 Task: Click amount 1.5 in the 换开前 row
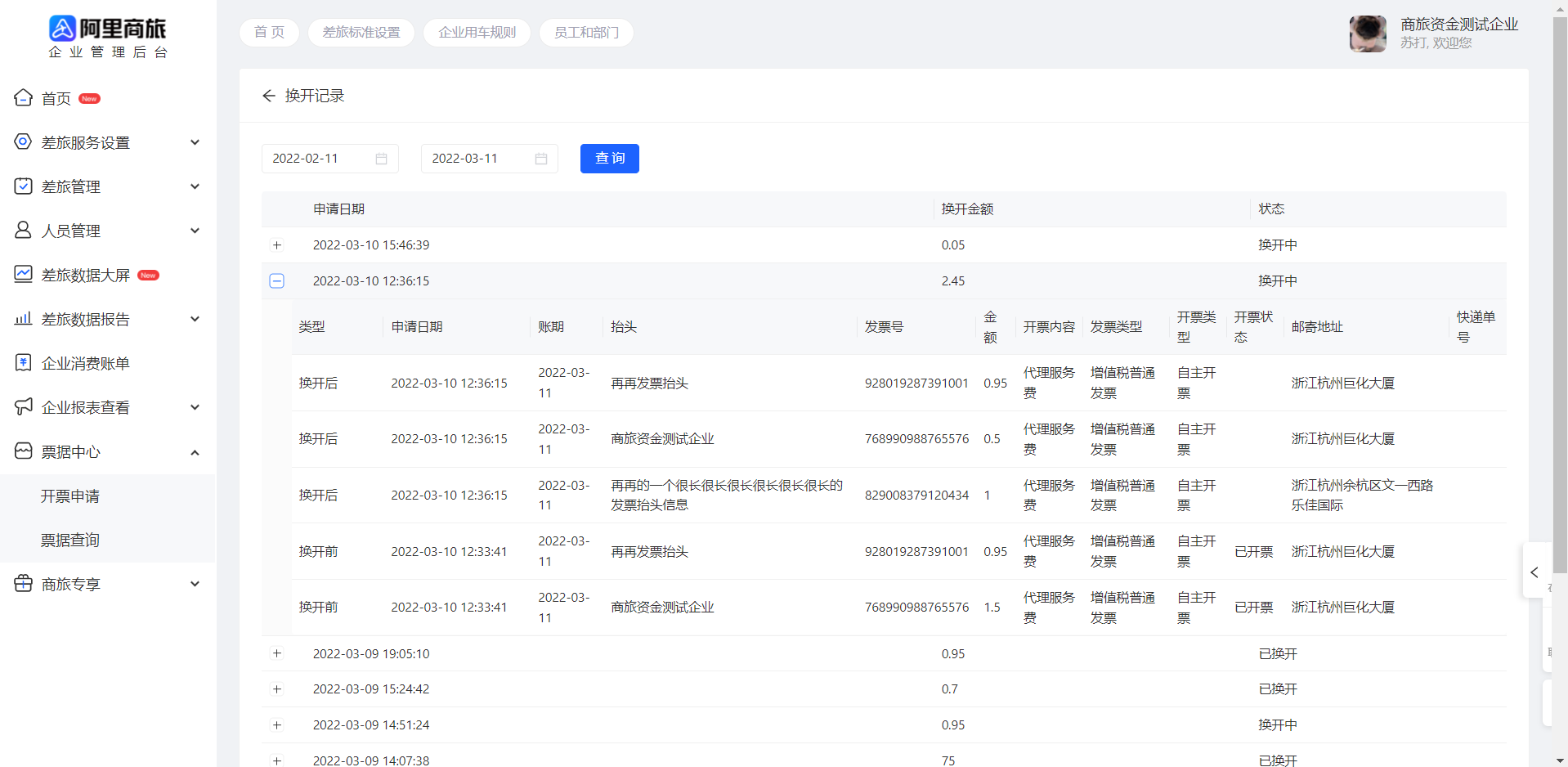coord(992,608)
